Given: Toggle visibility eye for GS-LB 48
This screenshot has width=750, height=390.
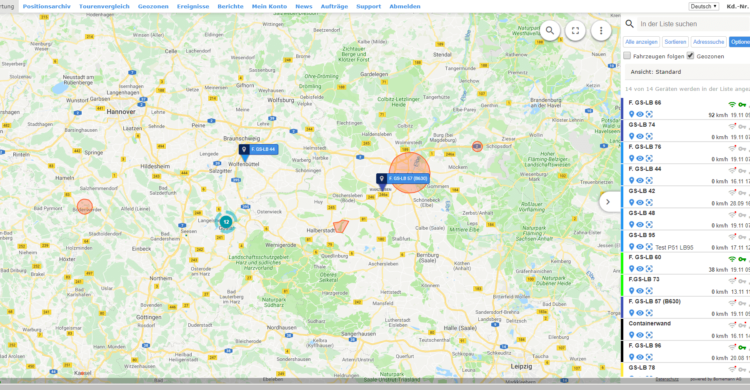Looking at the screenshot, I should (640, 224).
